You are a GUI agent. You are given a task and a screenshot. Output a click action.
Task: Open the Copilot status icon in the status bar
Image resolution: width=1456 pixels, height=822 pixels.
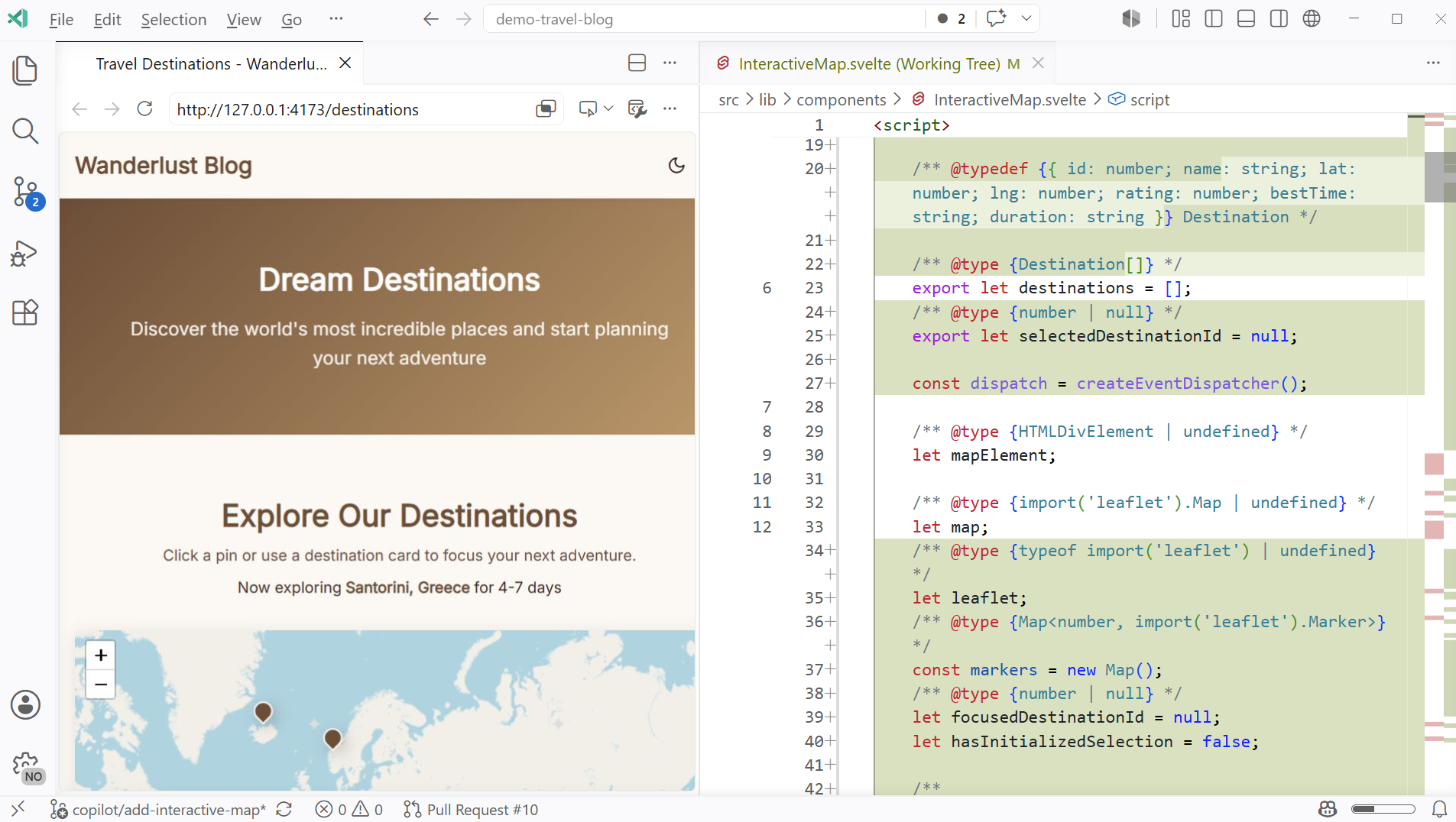[1328, 810]
